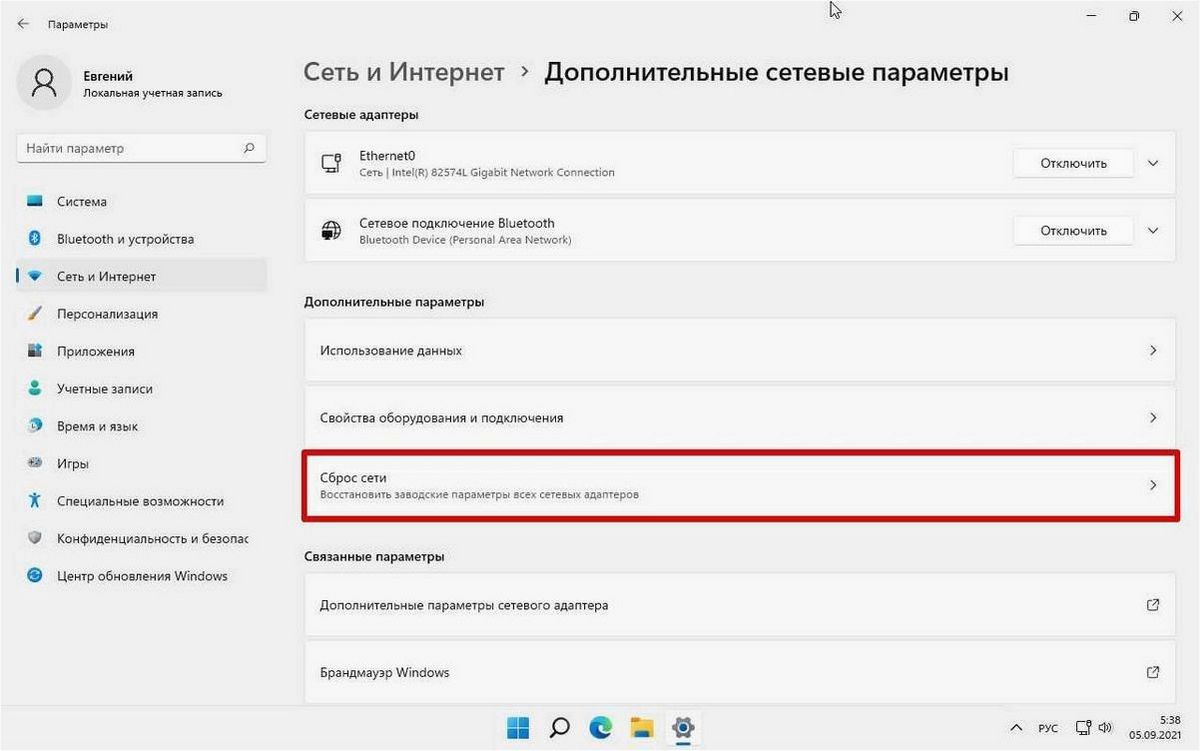Click the Ethernet0 adapter name text
The width and height of the screenshot is (1200, 751).
[x=387, y=156]
